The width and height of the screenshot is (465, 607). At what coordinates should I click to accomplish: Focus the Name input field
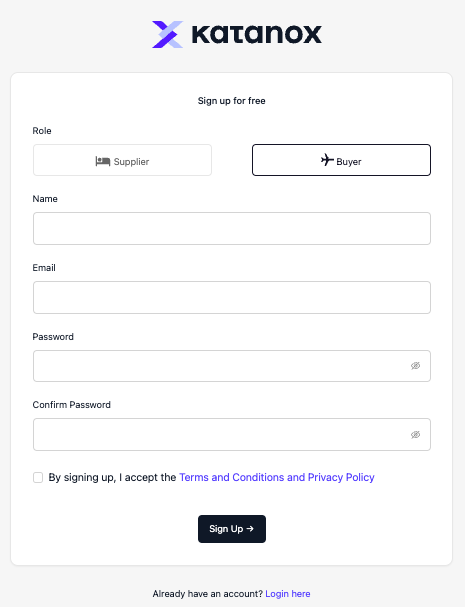(232, 228)
